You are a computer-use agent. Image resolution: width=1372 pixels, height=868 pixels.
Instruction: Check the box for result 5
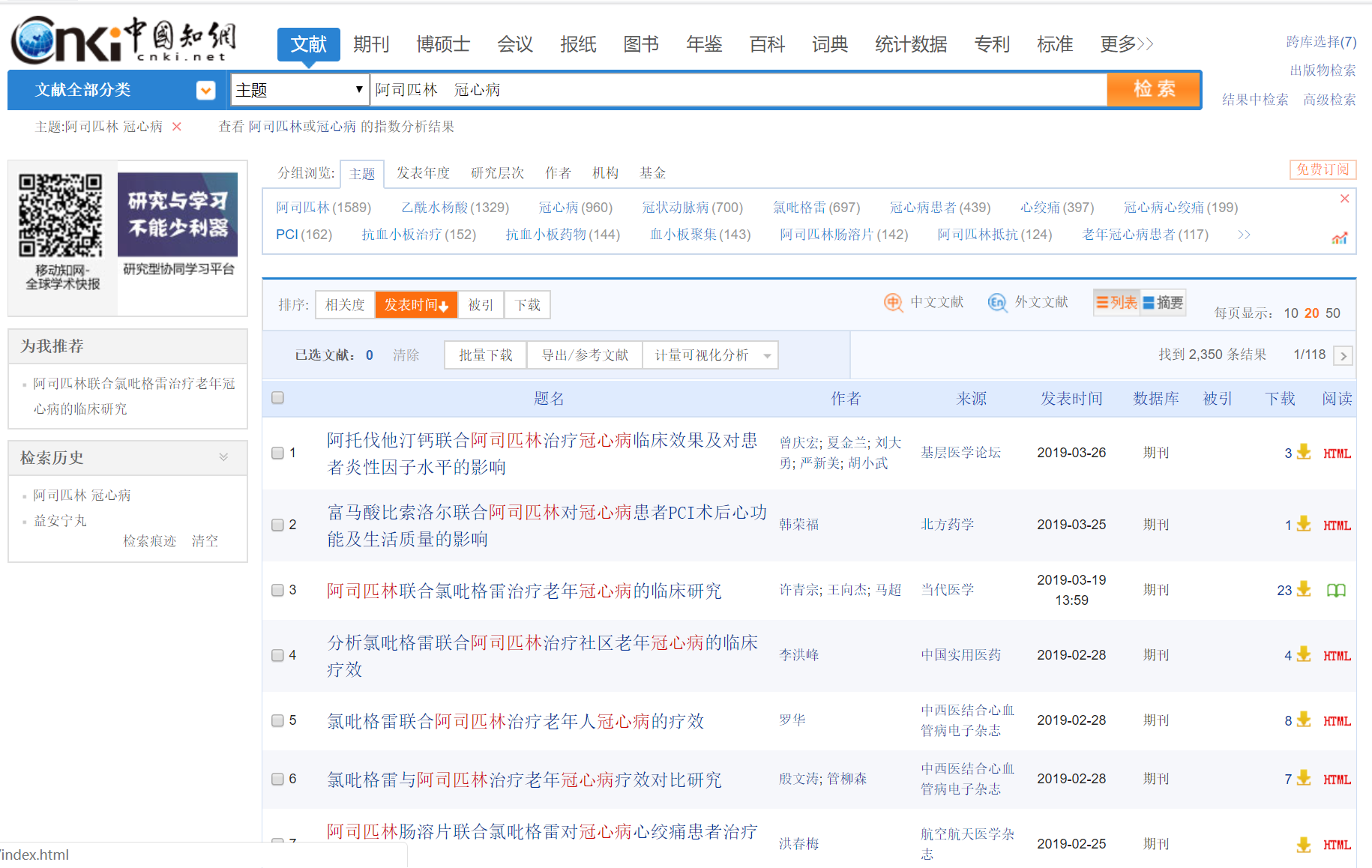click(x=277, y=720)
